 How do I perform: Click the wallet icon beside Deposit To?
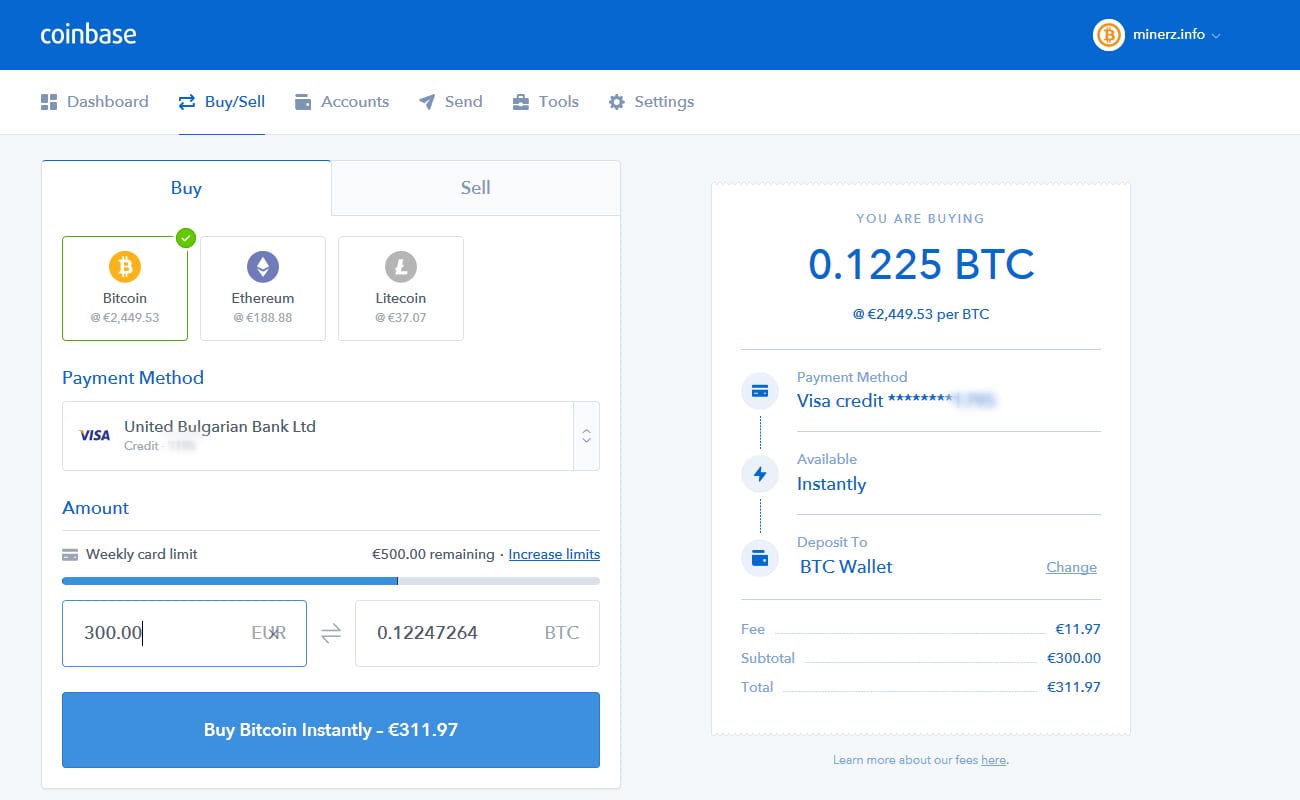pos(760,558)
